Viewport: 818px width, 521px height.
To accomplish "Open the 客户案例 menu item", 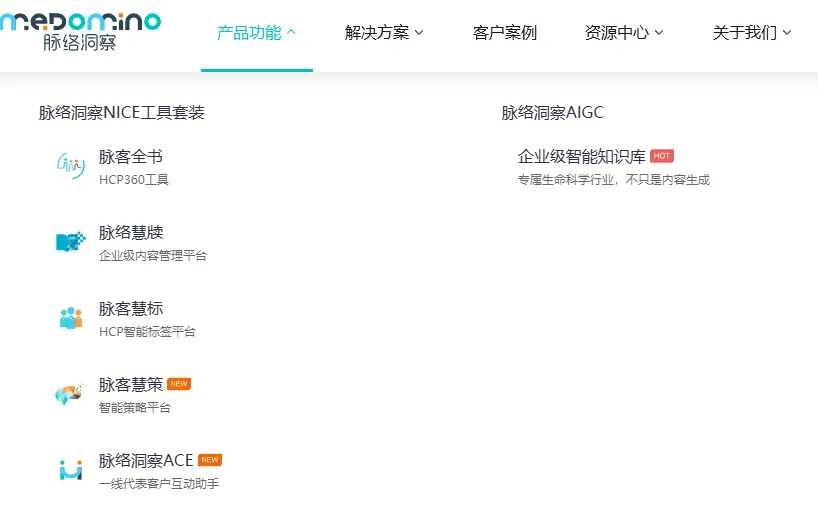I will tap(504, 33).
